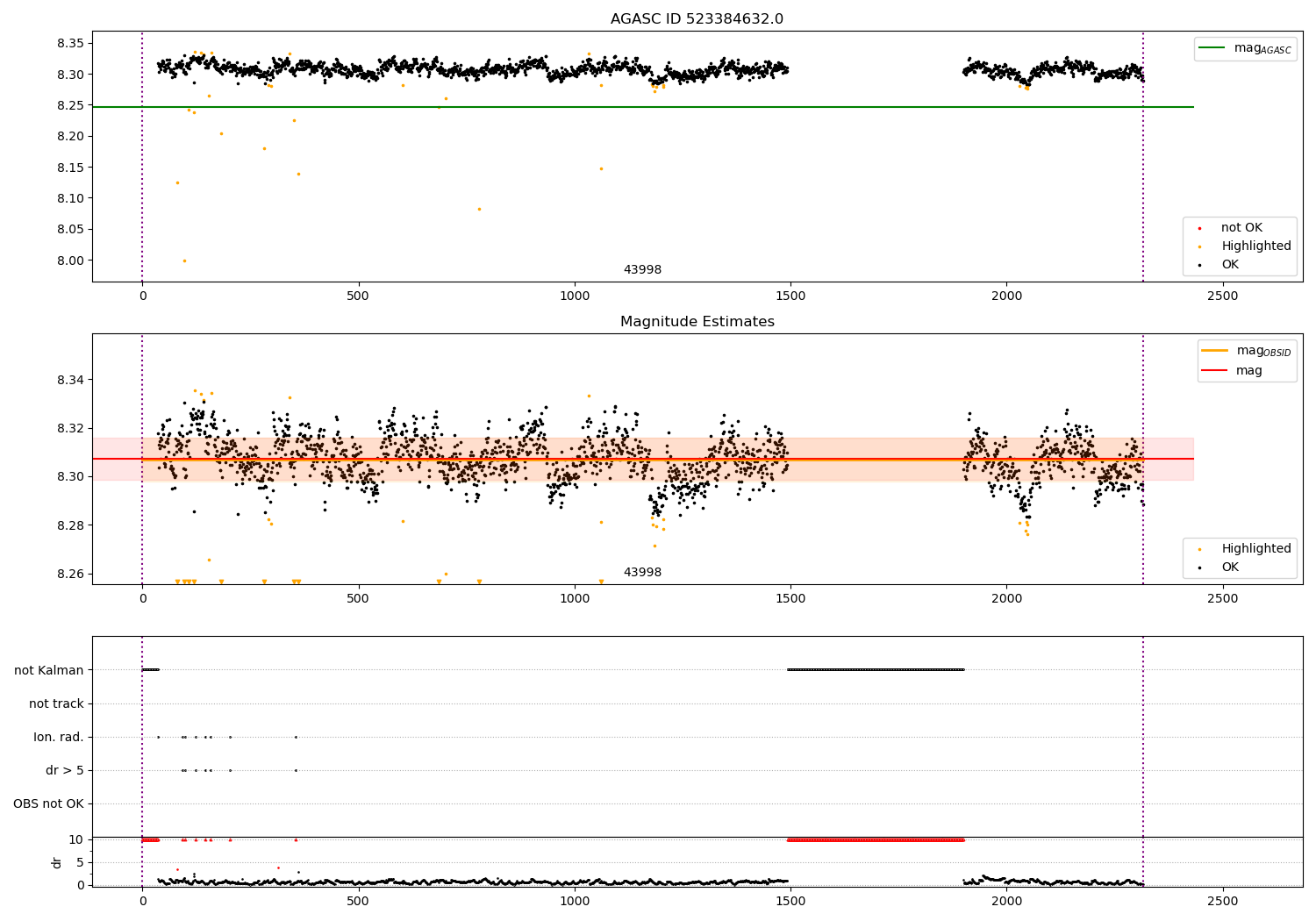The image size is (1316, 921).
Task: Click 'Highlighted' legend label in Magnitude Estimates plot
Action: (1256, 549)
